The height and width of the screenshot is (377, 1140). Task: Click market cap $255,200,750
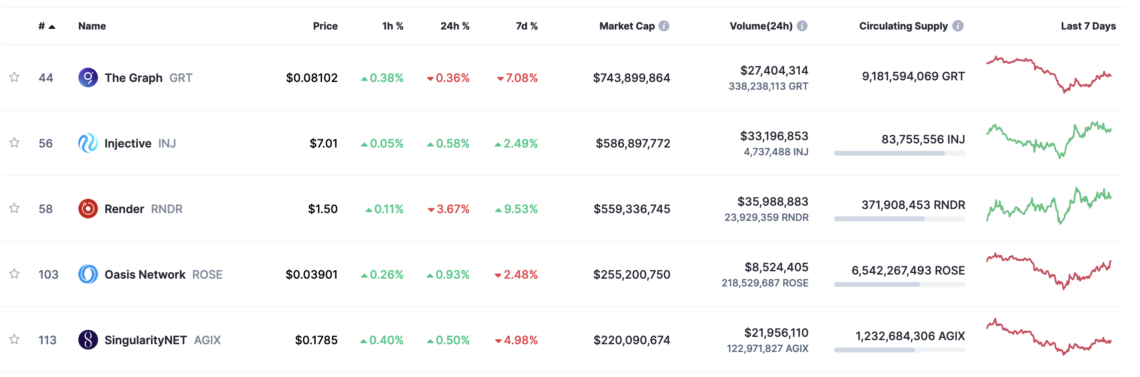coord(632,274)
